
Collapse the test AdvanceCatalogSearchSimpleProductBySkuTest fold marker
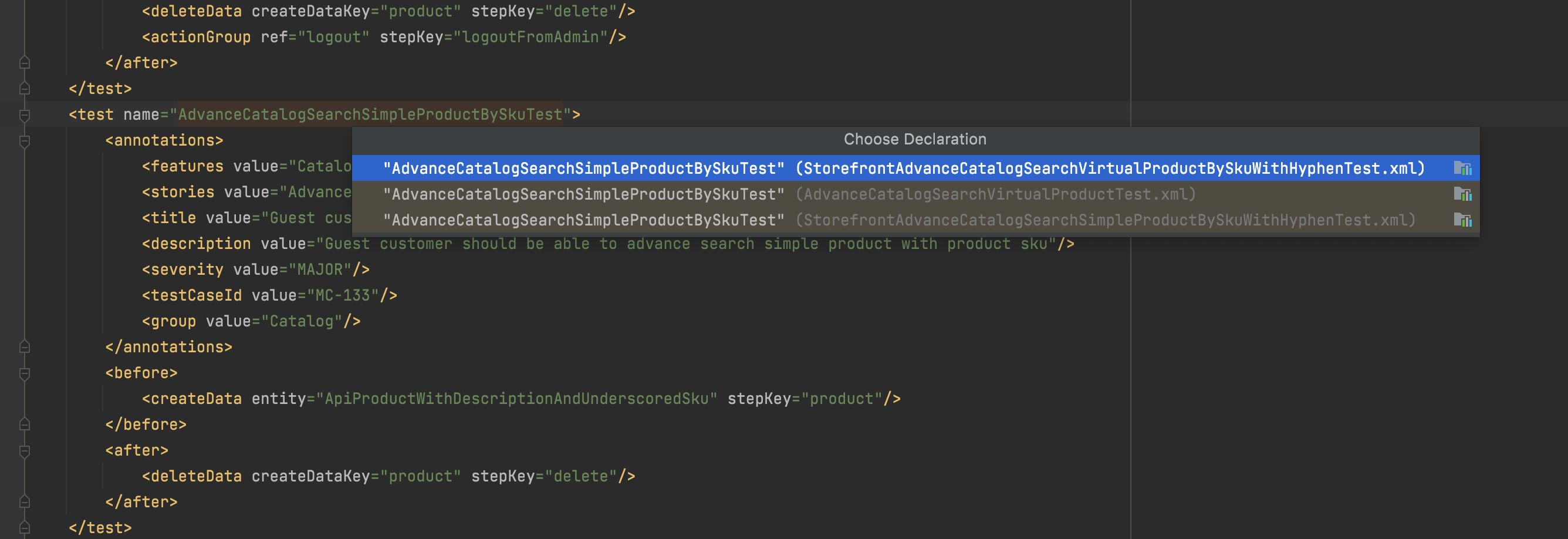pos(24,114)
